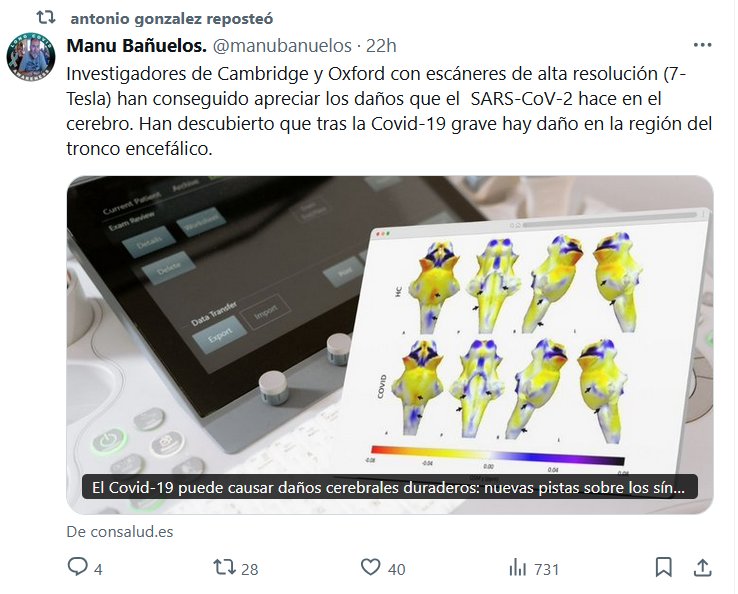Open the three-dot more options menu
Viewport: 738px width, 594px height.
point(703,45)
